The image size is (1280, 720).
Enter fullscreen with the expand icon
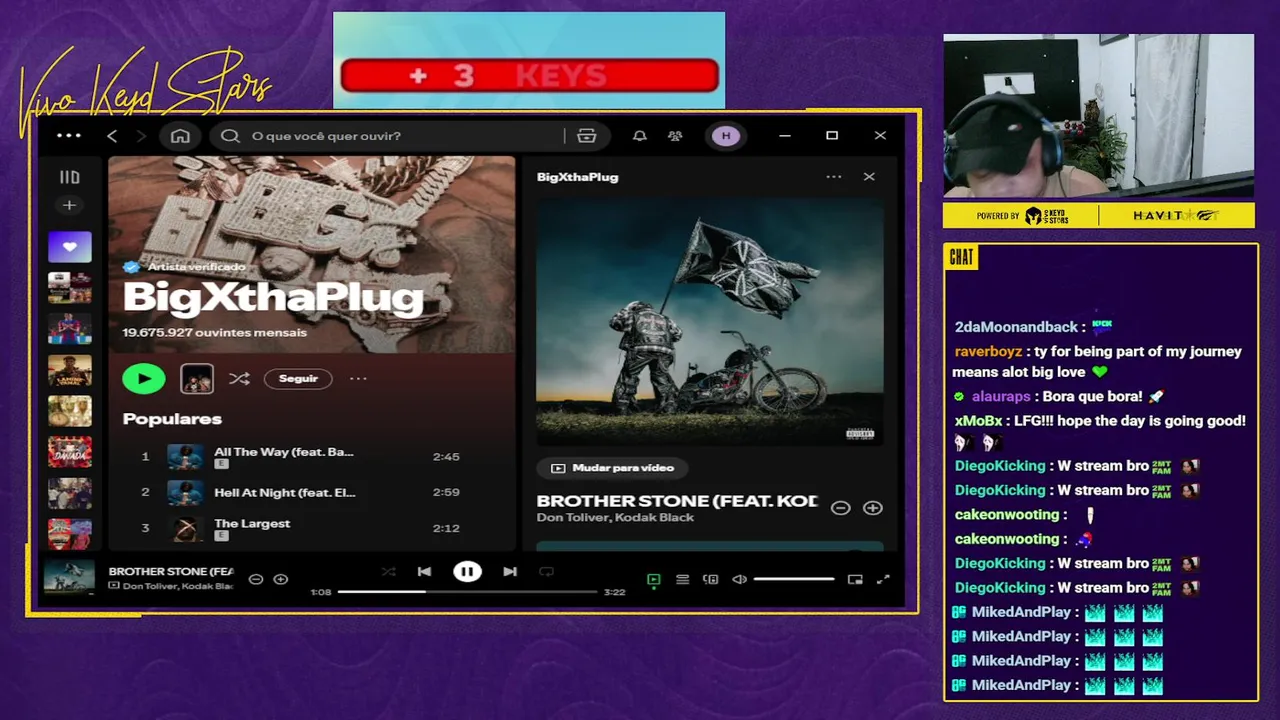coord(883,579)
